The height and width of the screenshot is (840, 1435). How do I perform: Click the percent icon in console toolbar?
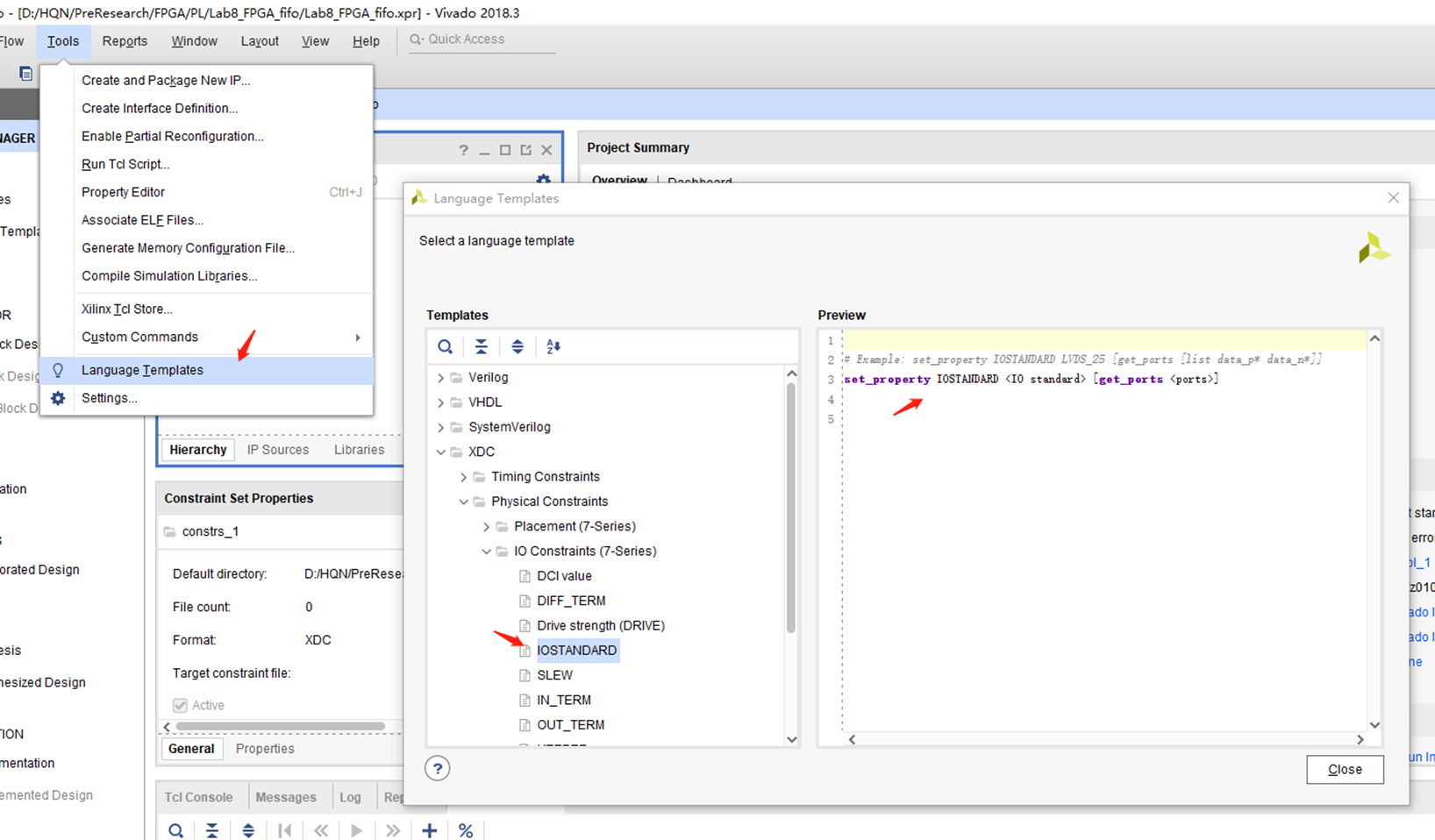click(x=466, y=830)
